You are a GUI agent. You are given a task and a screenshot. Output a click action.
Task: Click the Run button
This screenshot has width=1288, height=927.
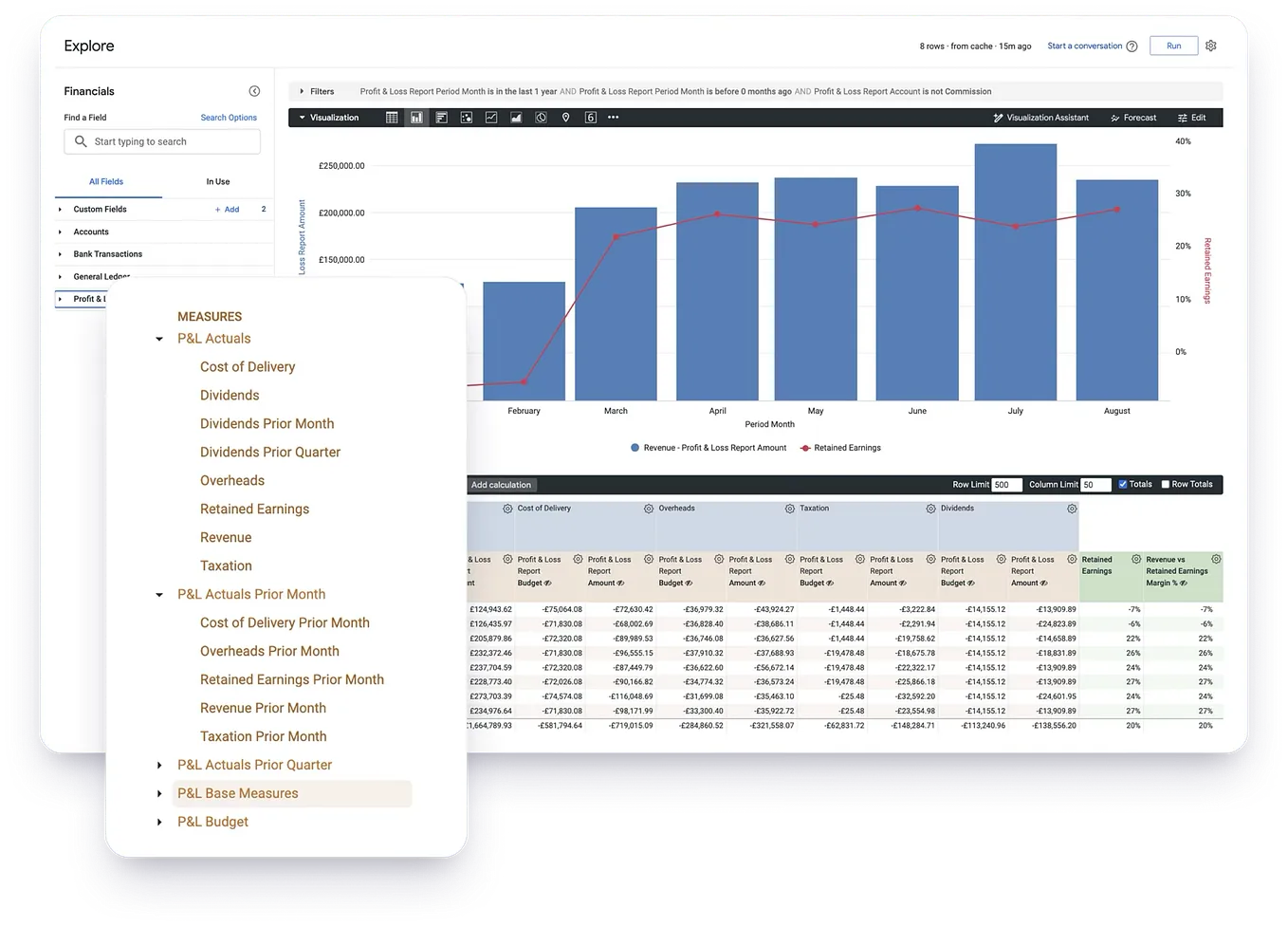[x=1173, y=45]
